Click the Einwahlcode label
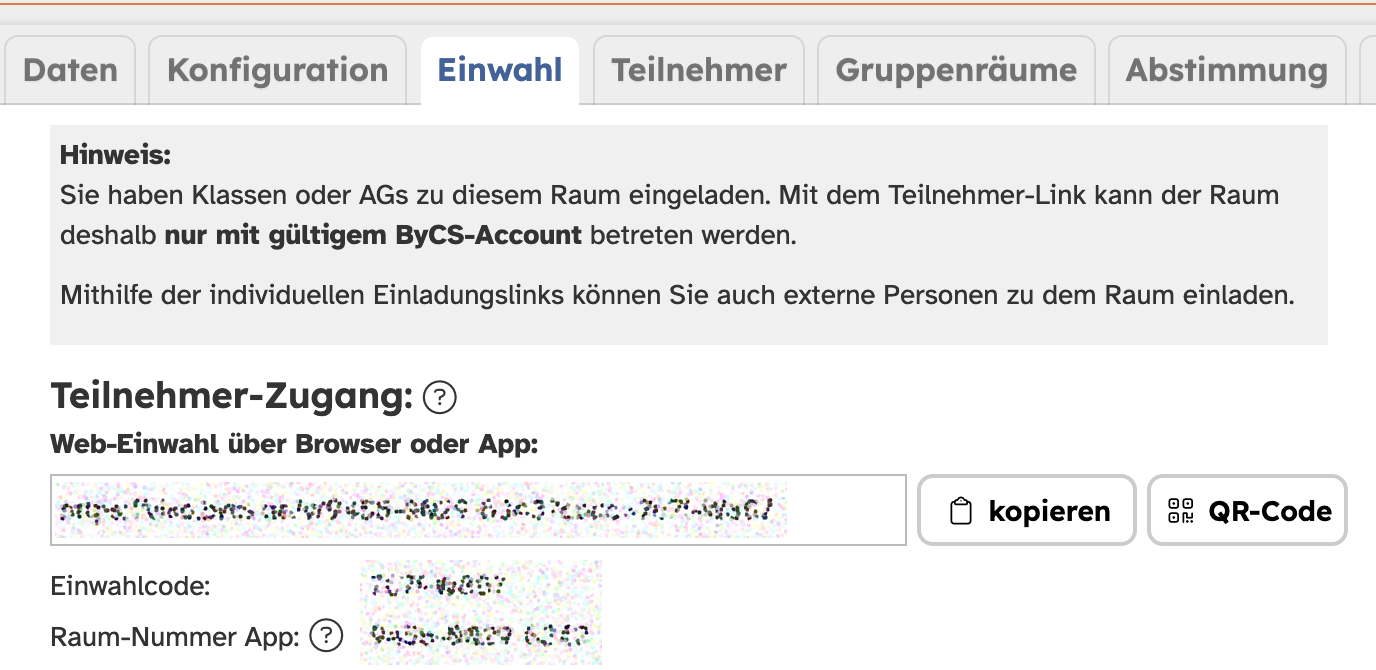1376x670 pixels. click(x=130, y=586)
